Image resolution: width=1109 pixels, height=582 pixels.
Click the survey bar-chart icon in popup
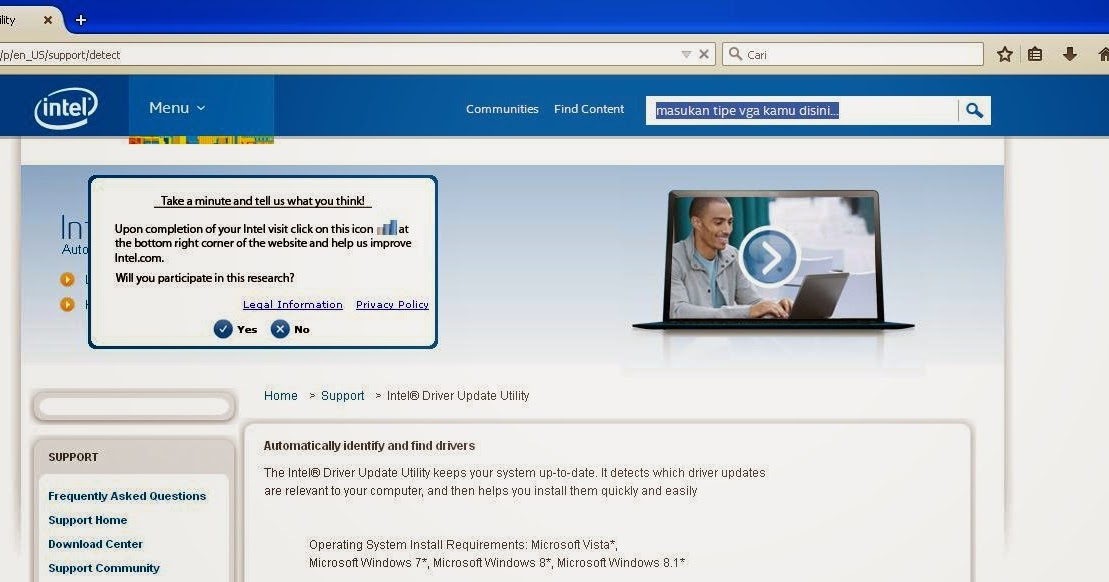click(x=387, y=228)
